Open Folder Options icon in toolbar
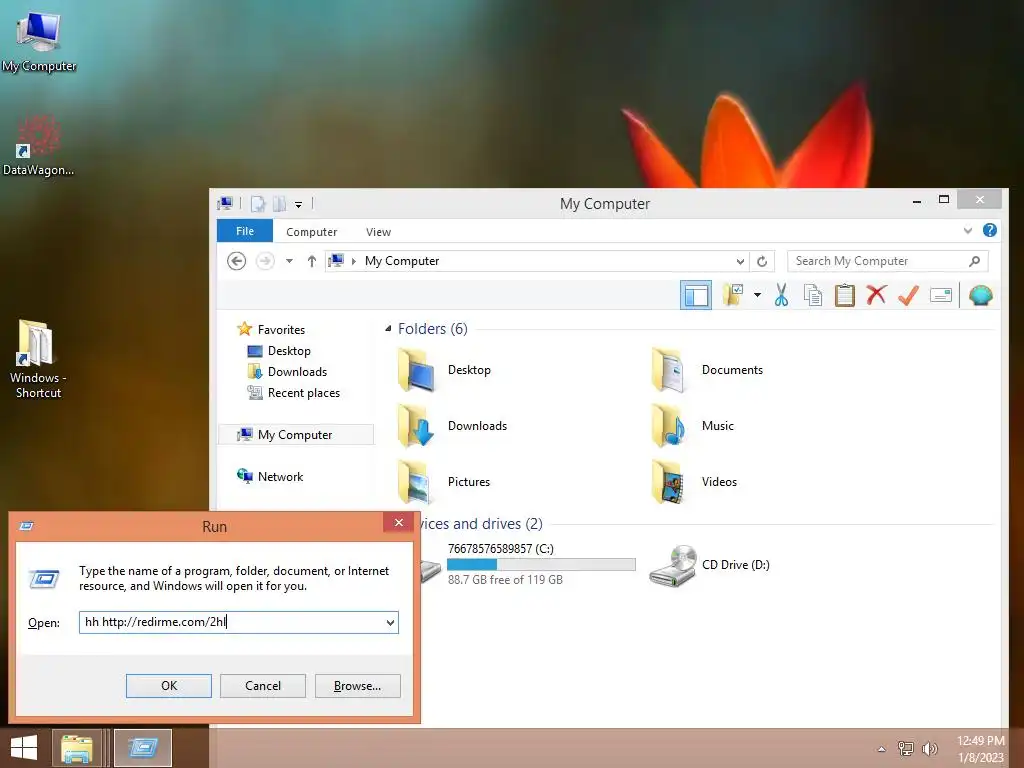Viewport: 1024px width, 768px height. coord(733,295)
